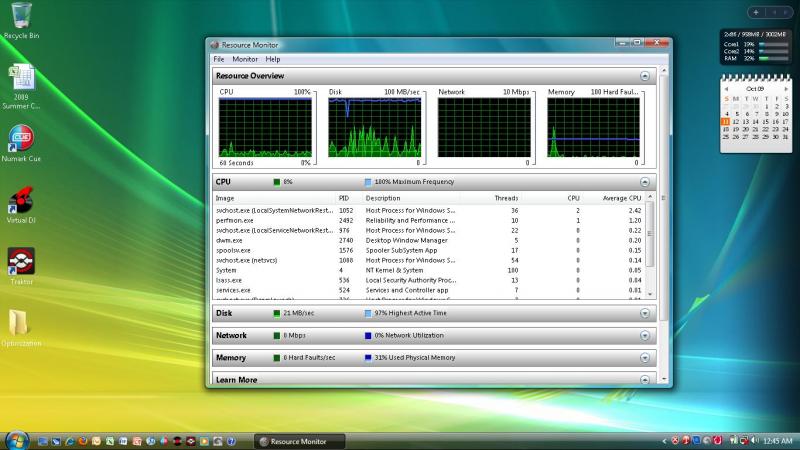The width and height of the screenshot is (800, 450).
Task: Select the spoolsv.exe process row
Action: [x=429, y=251]
